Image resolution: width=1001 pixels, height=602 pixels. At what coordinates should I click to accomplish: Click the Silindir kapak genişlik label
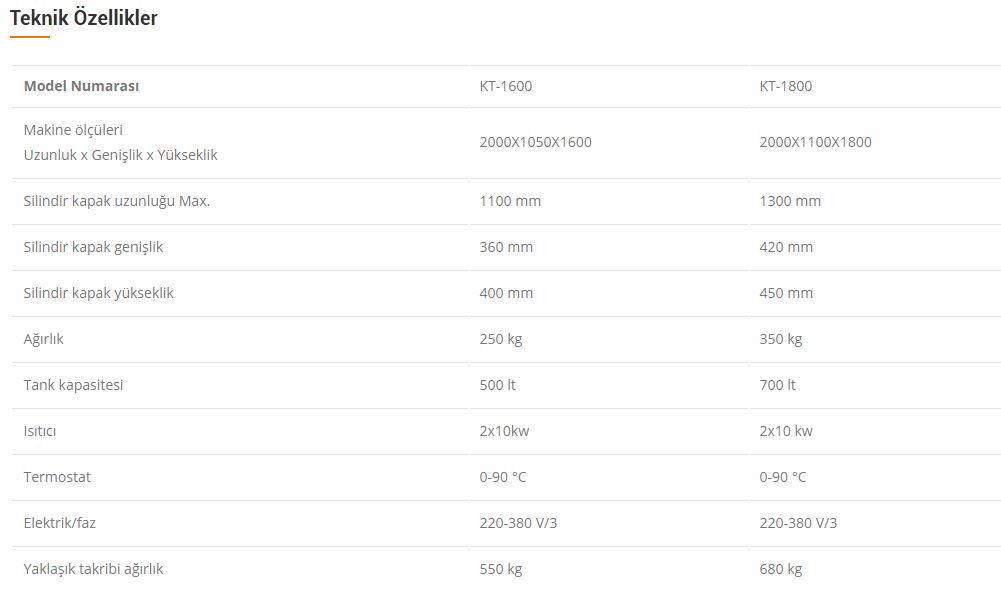tap(93, 247)
